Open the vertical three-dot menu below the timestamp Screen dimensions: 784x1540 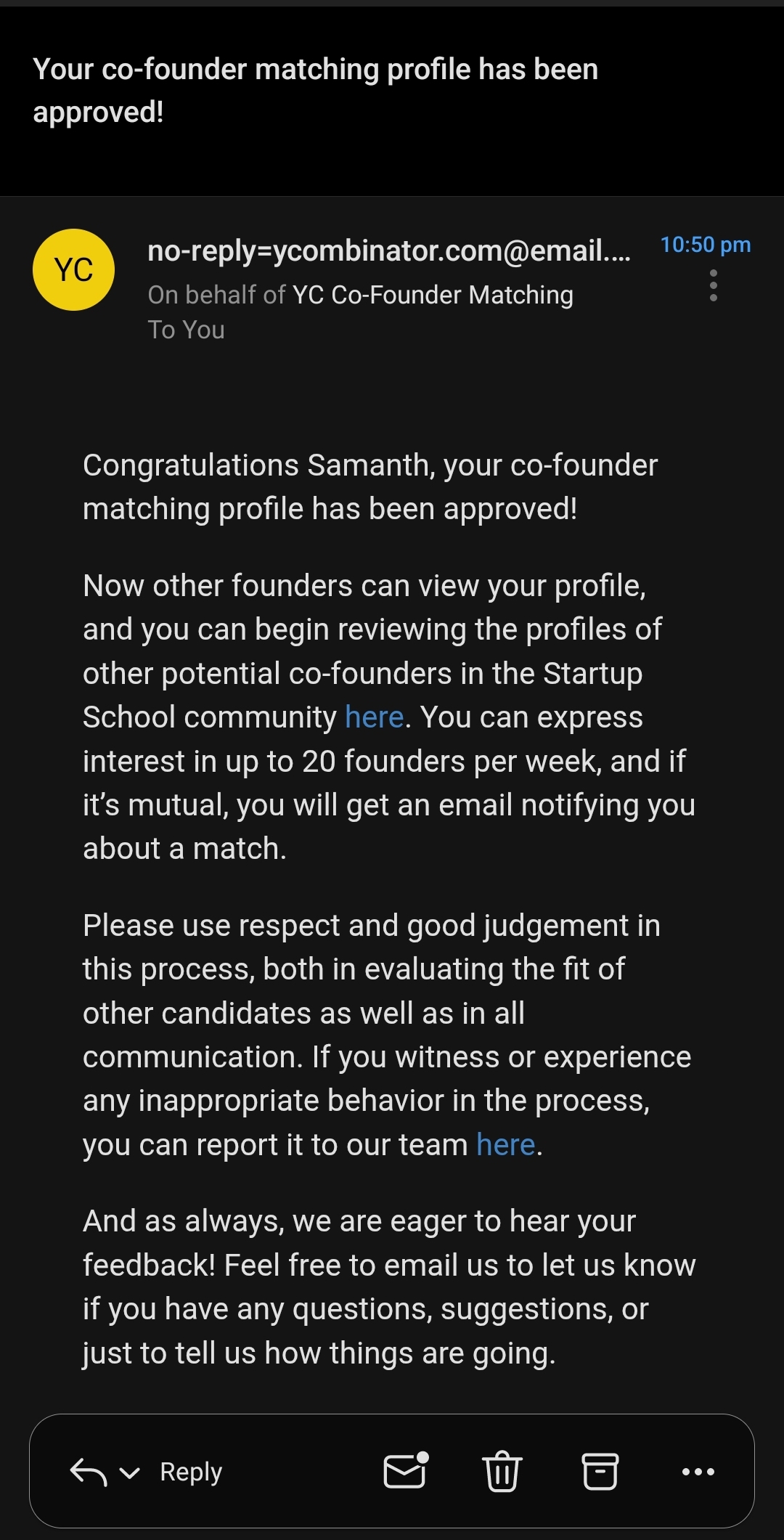(x=714, y=285)
